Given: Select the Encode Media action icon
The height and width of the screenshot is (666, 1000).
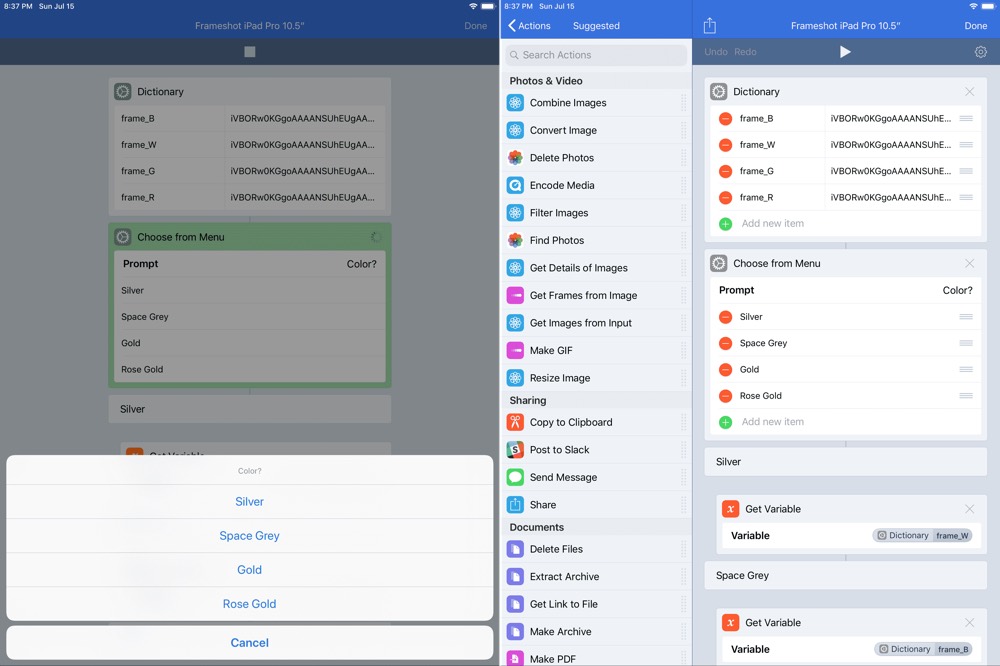Looking at the screenshot, I should point(515,185).
